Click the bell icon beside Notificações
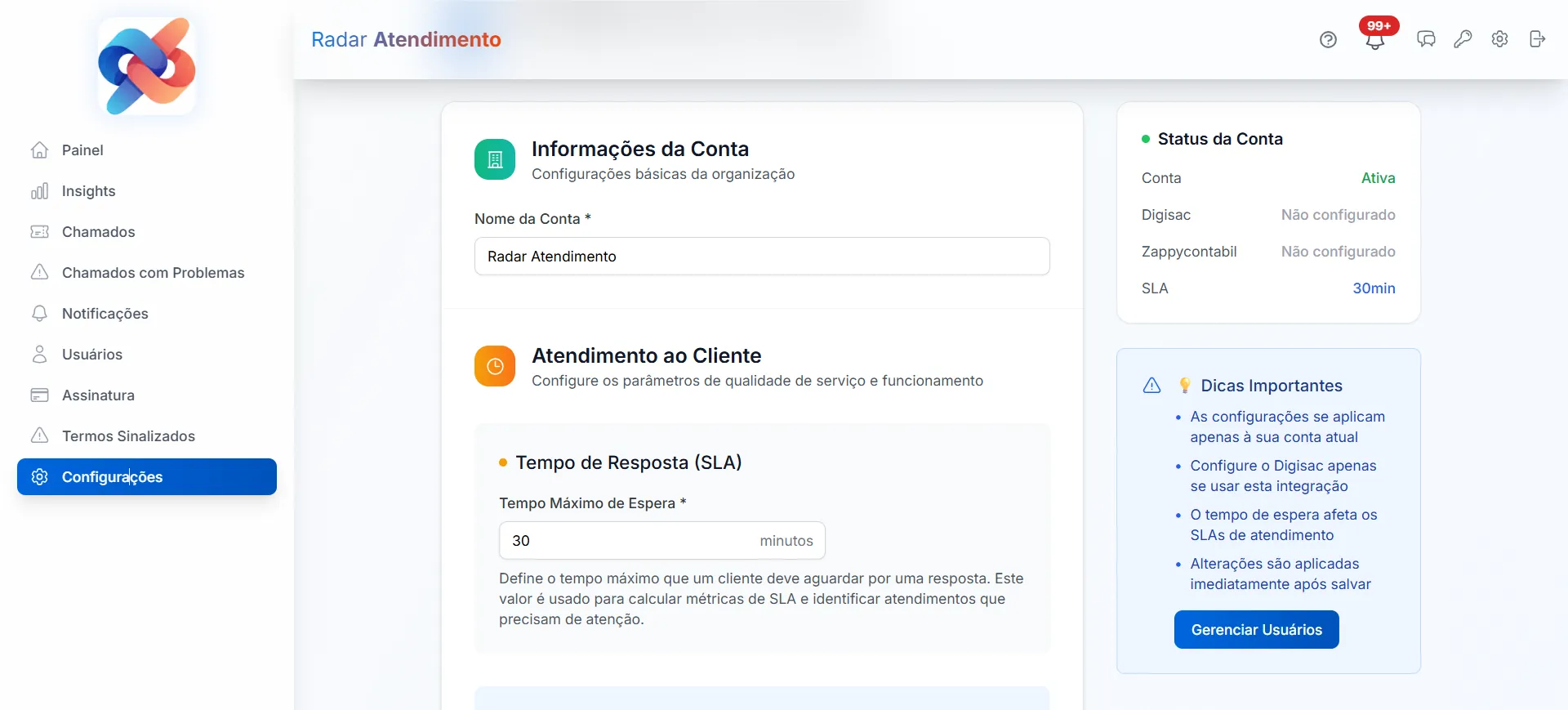This screenshot has width=1568, height=710. point(39,314)
